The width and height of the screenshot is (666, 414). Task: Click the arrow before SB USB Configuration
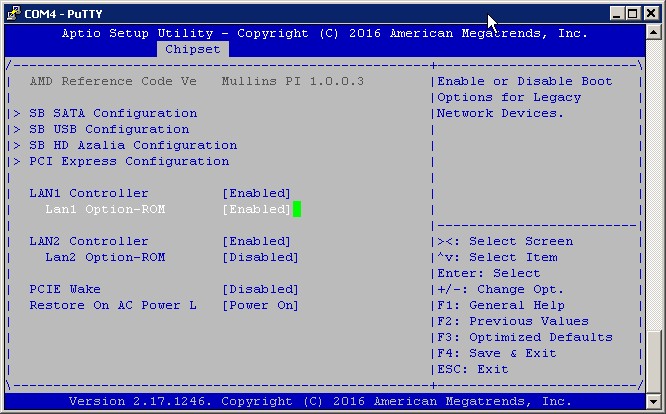[x=17, y=130]
